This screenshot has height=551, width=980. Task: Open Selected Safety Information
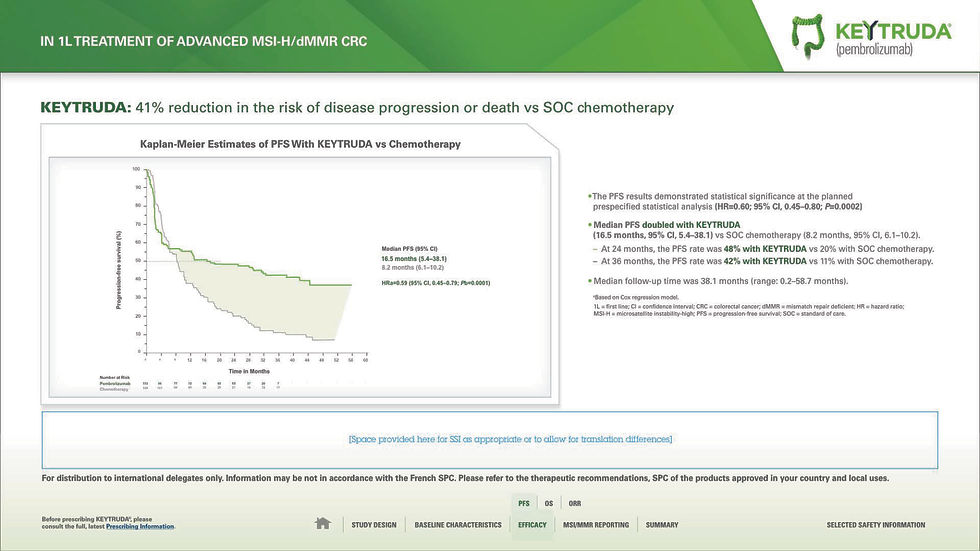tap(876, 525)
